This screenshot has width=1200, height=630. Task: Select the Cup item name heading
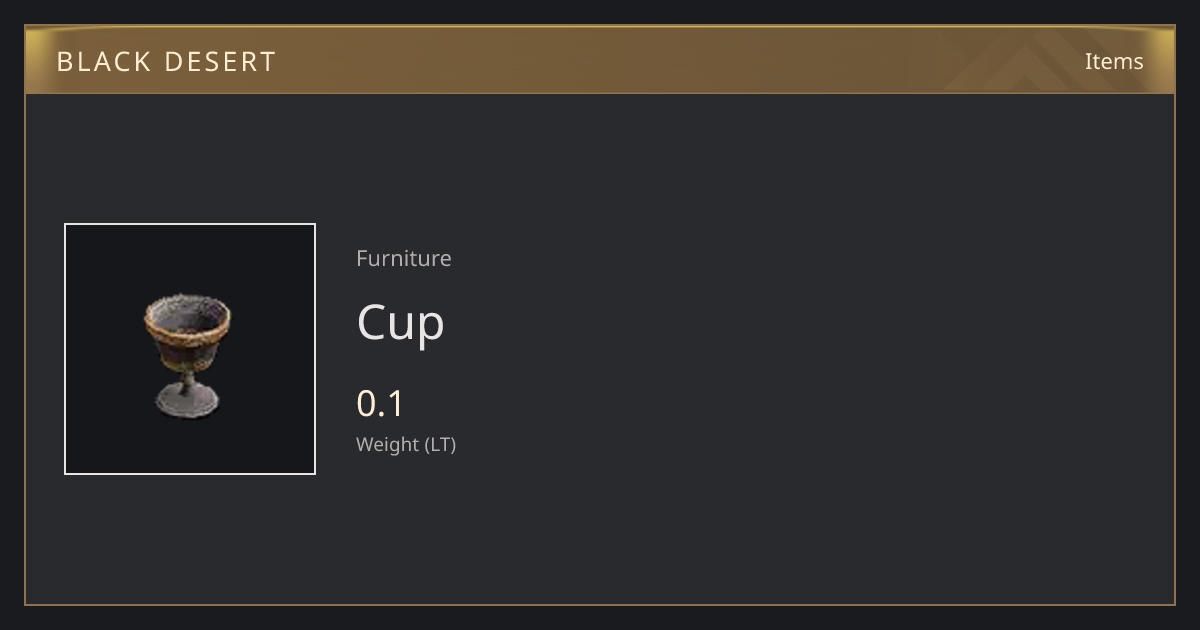400,323
